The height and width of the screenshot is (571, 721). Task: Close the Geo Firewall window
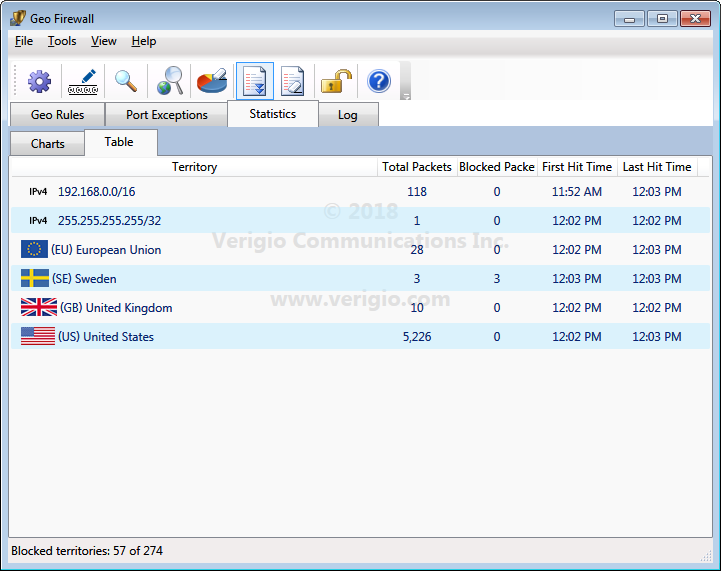695,19
